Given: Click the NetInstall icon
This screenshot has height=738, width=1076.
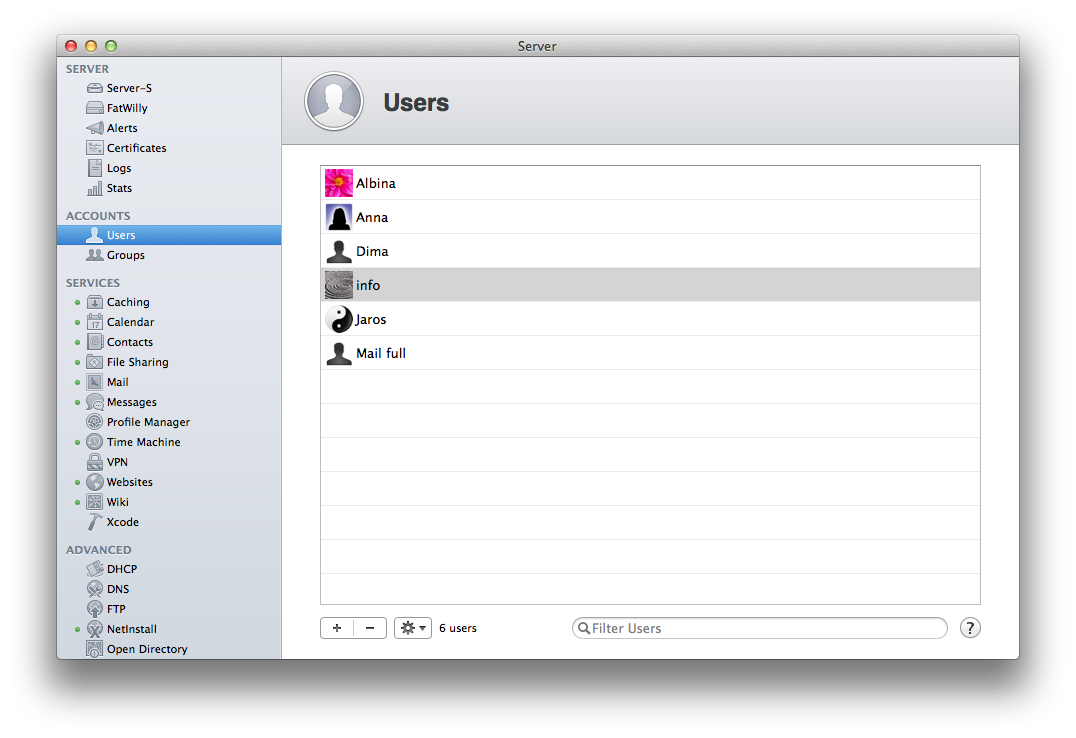Looking at the screenshot, I should pos(95,629).
